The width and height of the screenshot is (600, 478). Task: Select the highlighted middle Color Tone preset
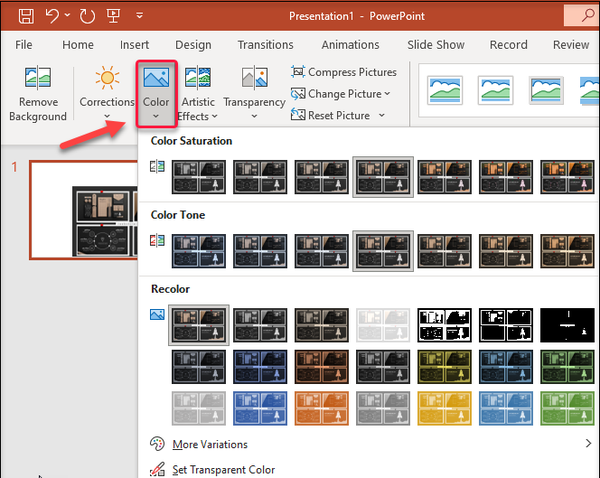[x=383, y=251]
